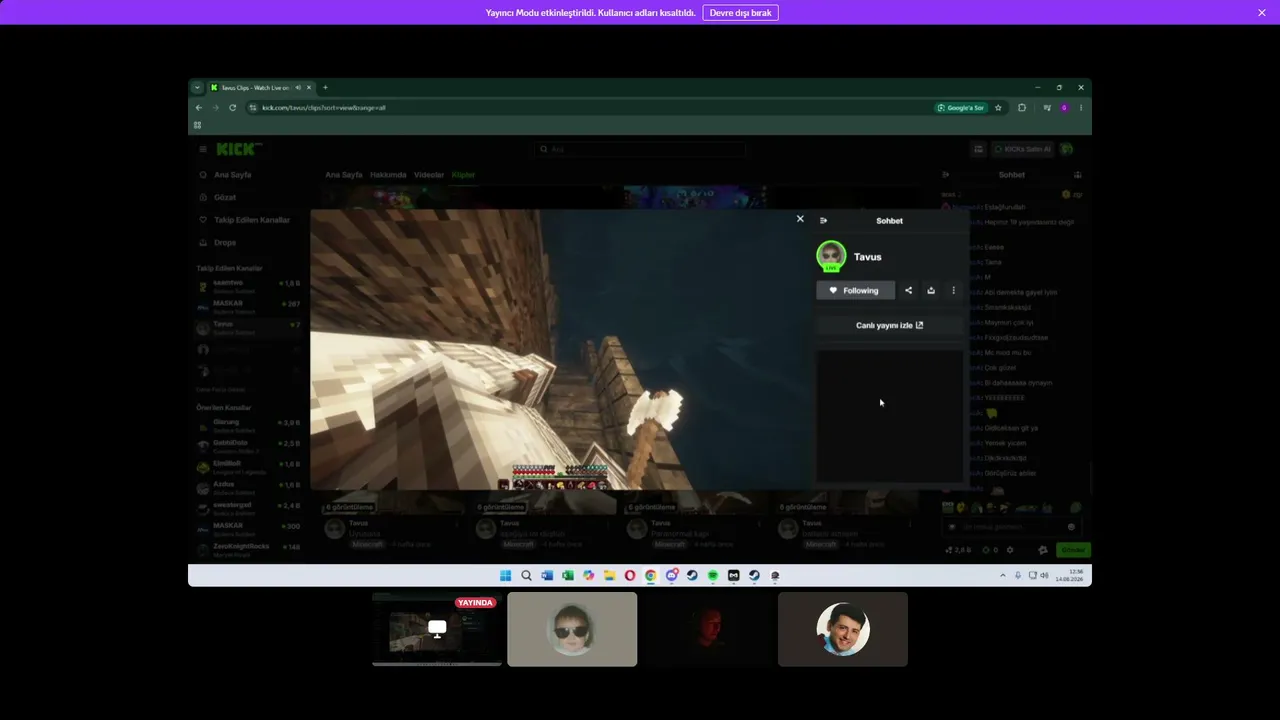Select the 'YAYINDA' screen share tile
This screenshot has width=1280, height=720.
point(437,629)
